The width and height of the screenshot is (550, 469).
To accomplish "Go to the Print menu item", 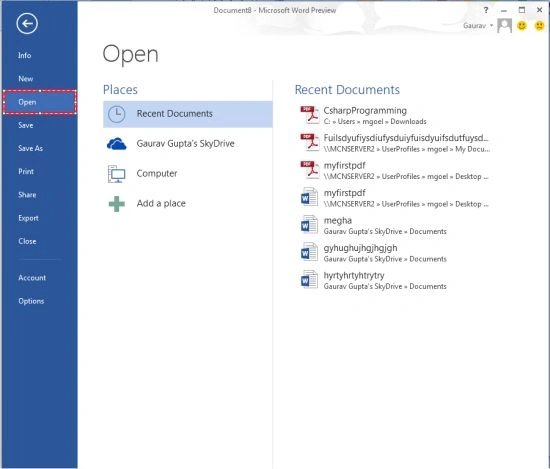I will [26, 172].
